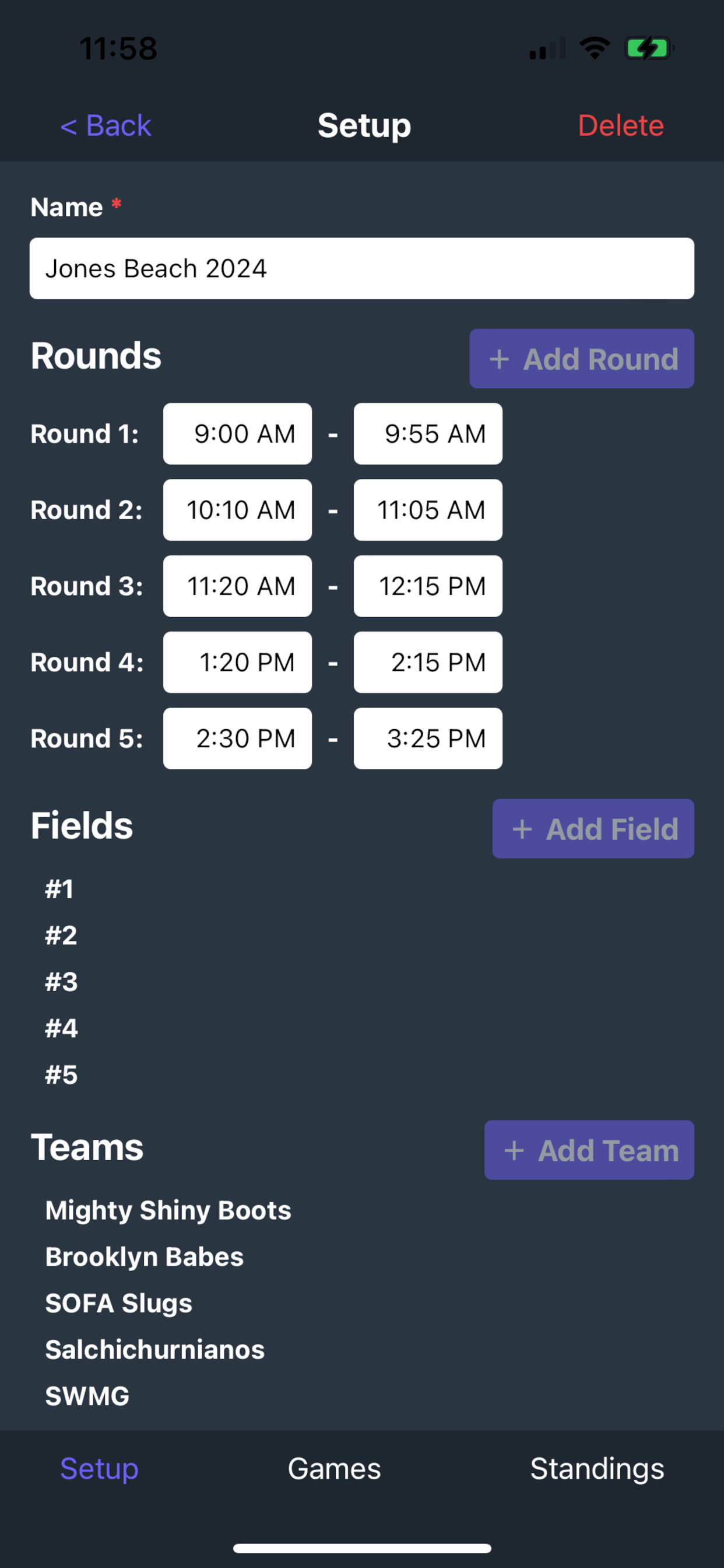This screenshot has height=1568, width=724.
Task: Select field #3 in Fields list
Action: click(61, 982)
